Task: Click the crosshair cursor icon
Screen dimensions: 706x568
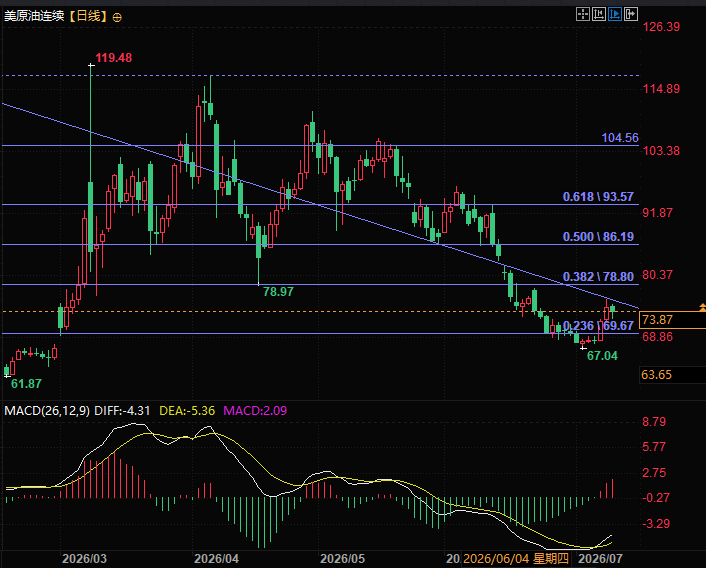Action: [x=583, y=14]
